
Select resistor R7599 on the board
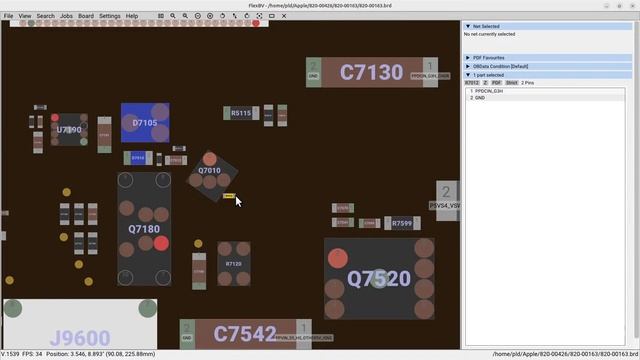click(402, 223)
